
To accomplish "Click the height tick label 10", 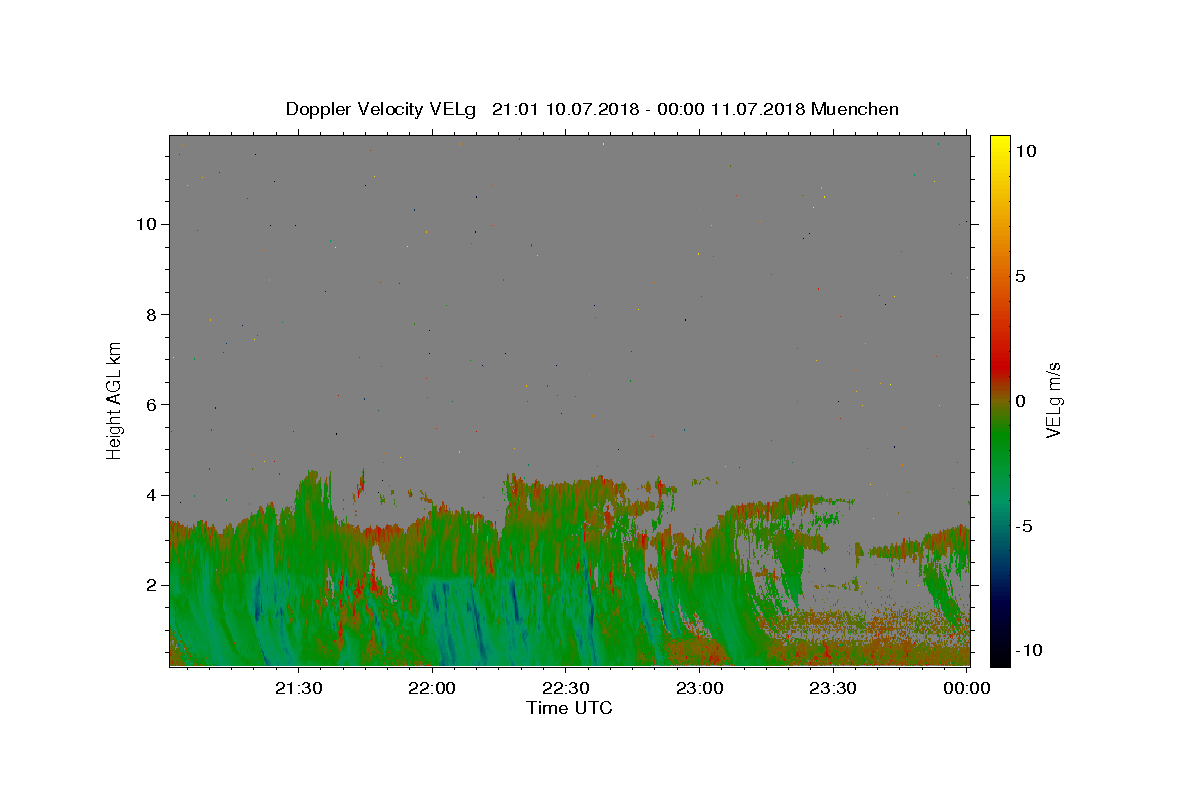I will pos(148,224).
